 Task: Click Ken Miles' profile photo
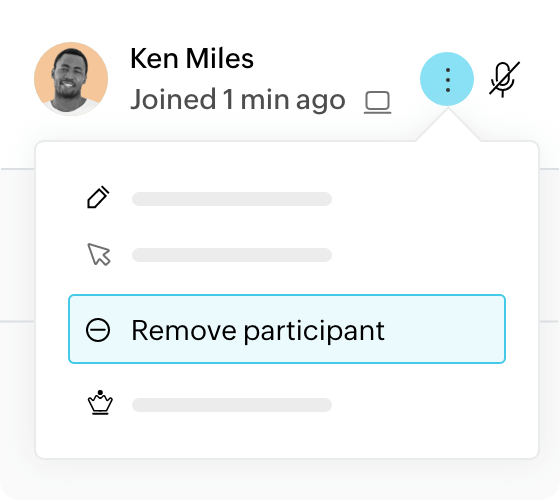coord(71,79)
